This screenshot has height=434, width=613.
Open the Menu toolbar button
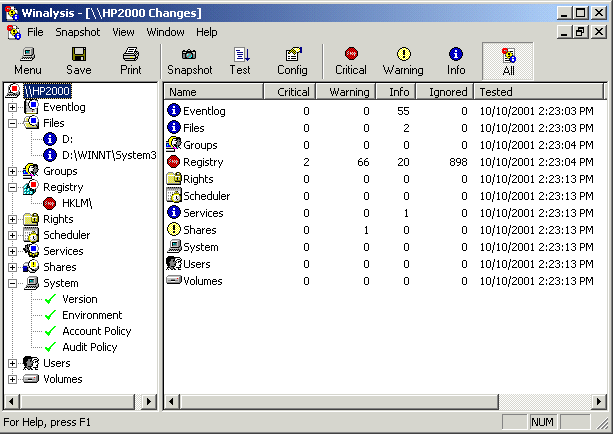[x=28, y=61]
